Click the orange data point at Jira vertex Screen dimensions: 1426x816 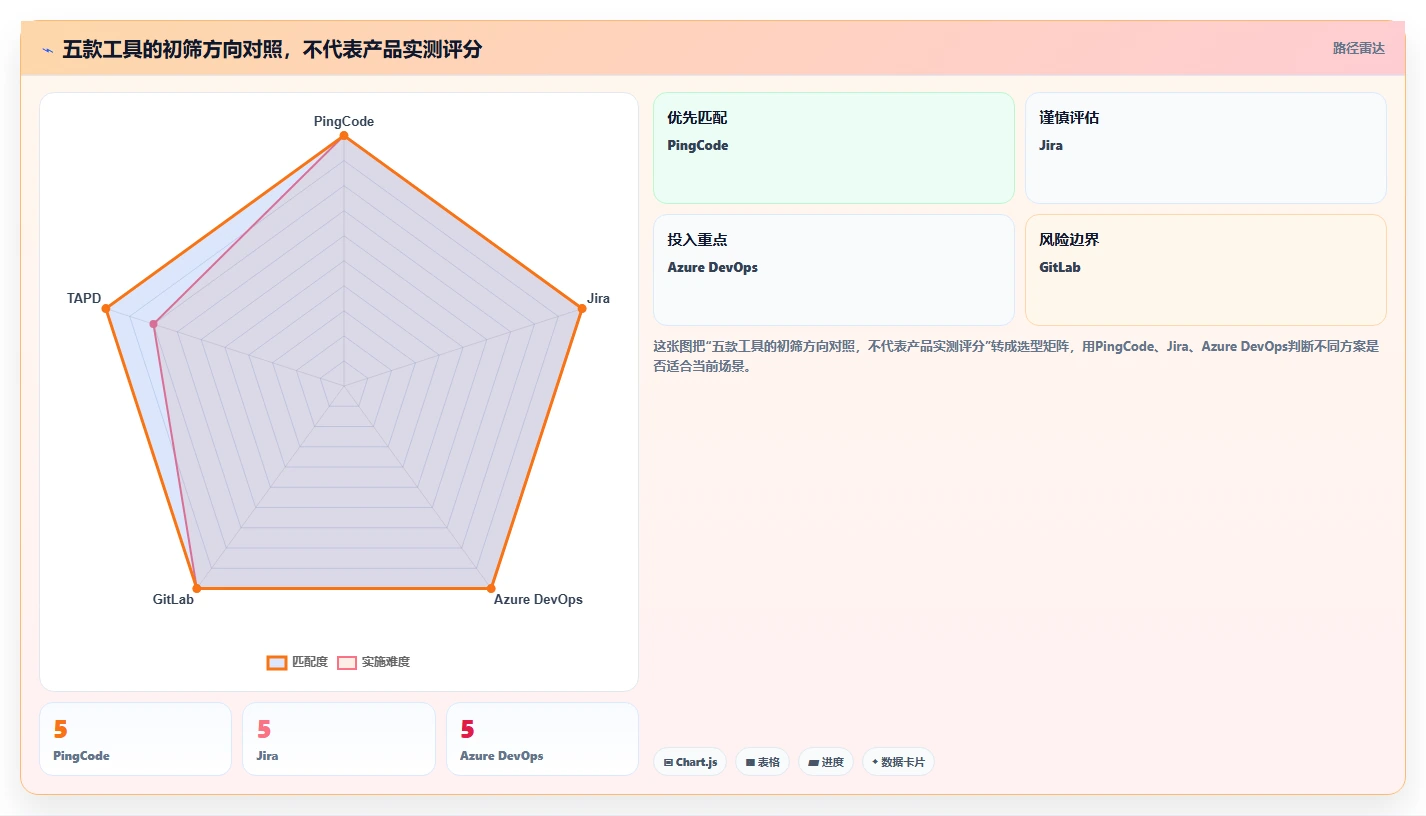click(582, 308)
